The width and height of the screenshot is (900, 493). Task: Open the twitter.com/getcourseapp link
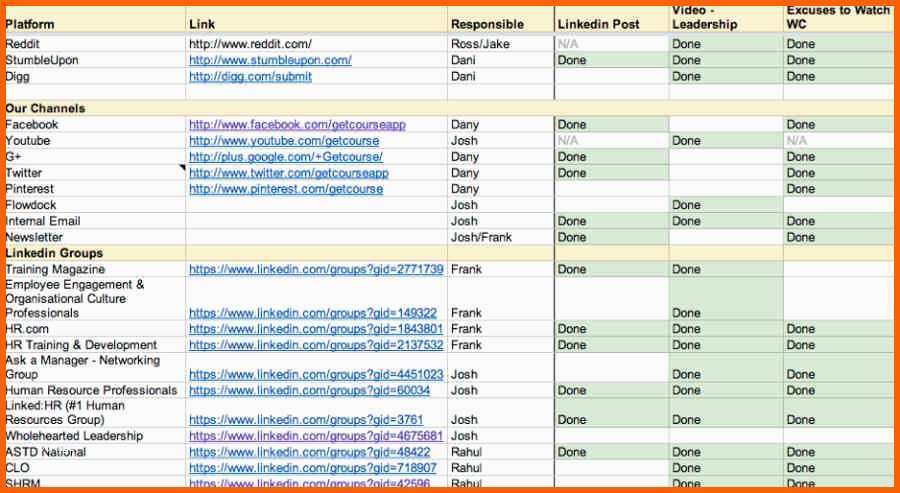tap(289, 173)
